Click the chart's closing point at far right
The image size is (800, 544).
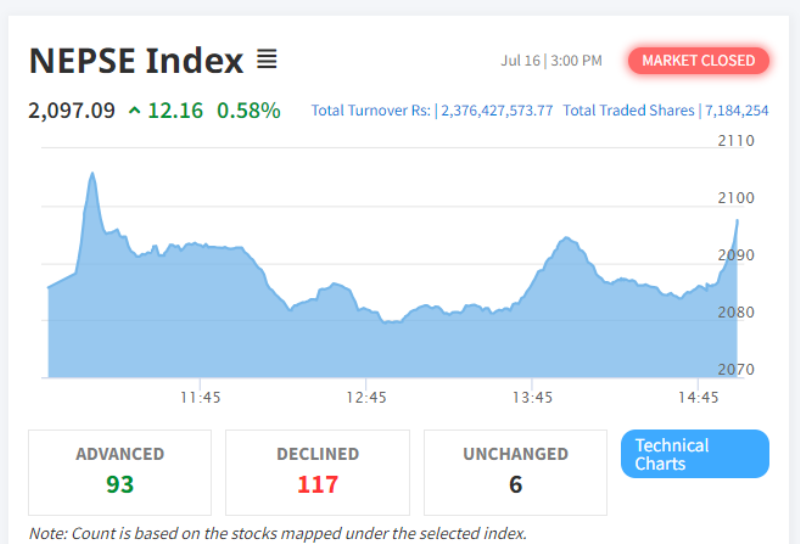coord(737,220)
